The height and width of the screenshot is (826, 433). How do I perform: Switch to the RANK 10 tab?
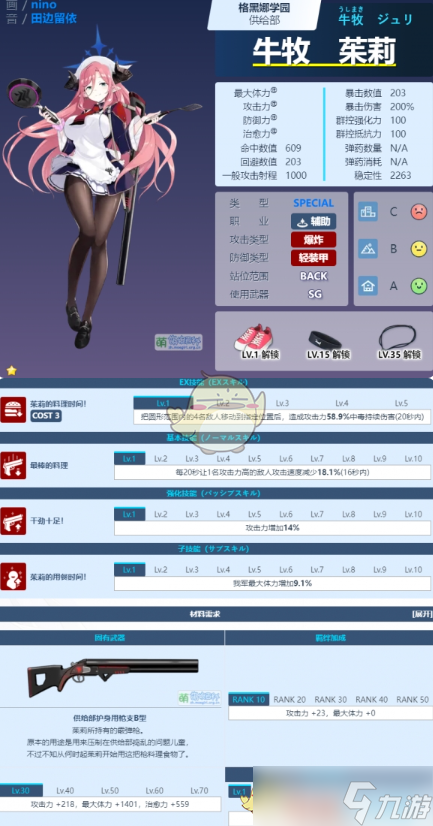pos(249,700)
